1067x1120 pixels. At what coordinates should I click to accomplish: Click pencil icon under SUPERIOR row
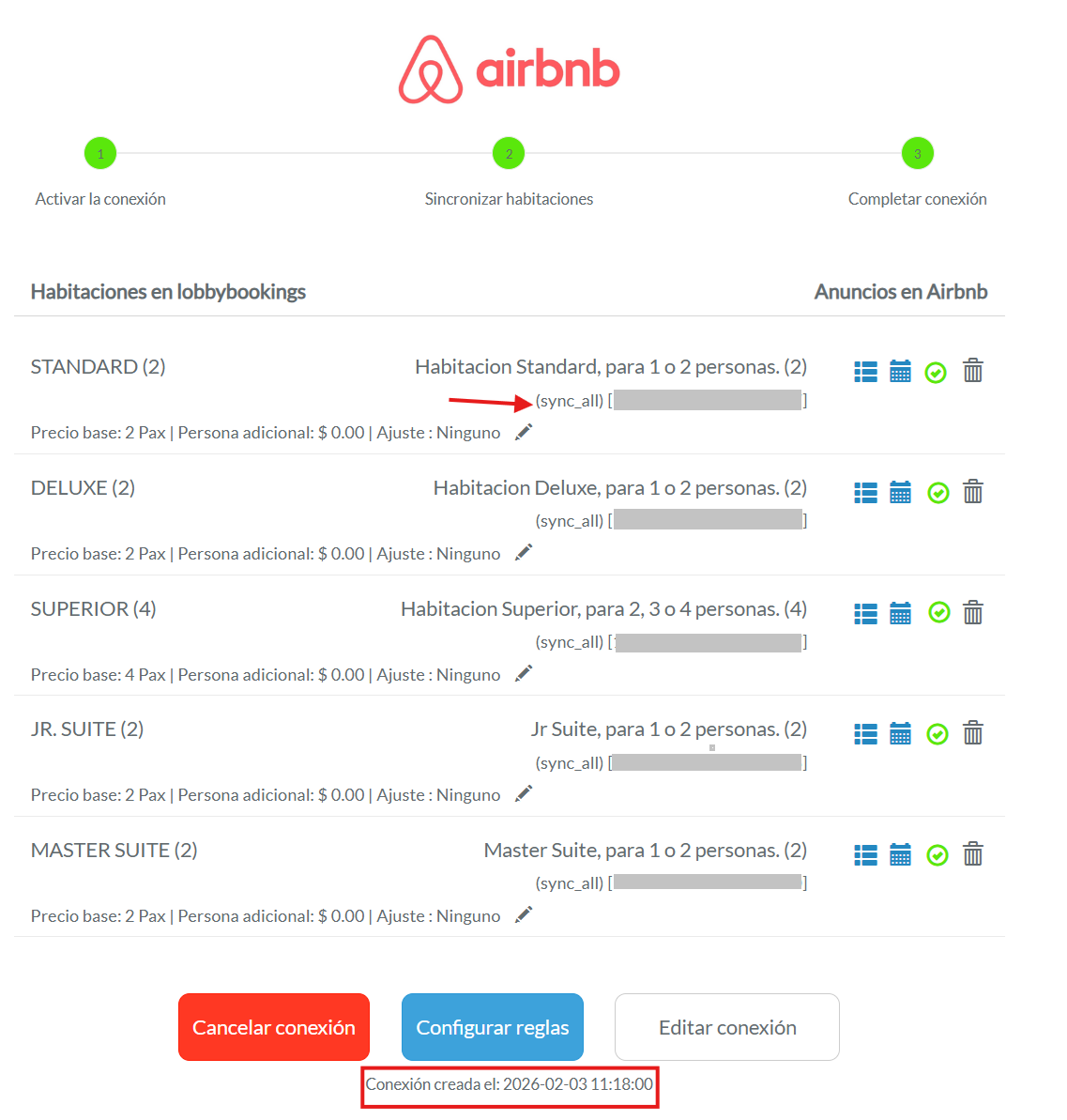[x=524, y=673]
